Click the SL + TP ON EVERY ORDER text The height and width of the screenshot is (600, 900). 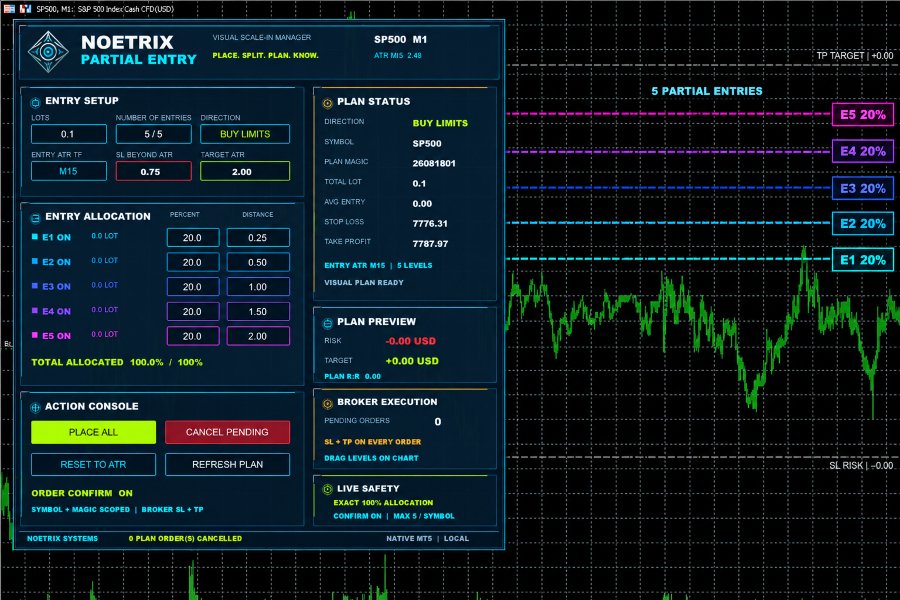point(373,442)
